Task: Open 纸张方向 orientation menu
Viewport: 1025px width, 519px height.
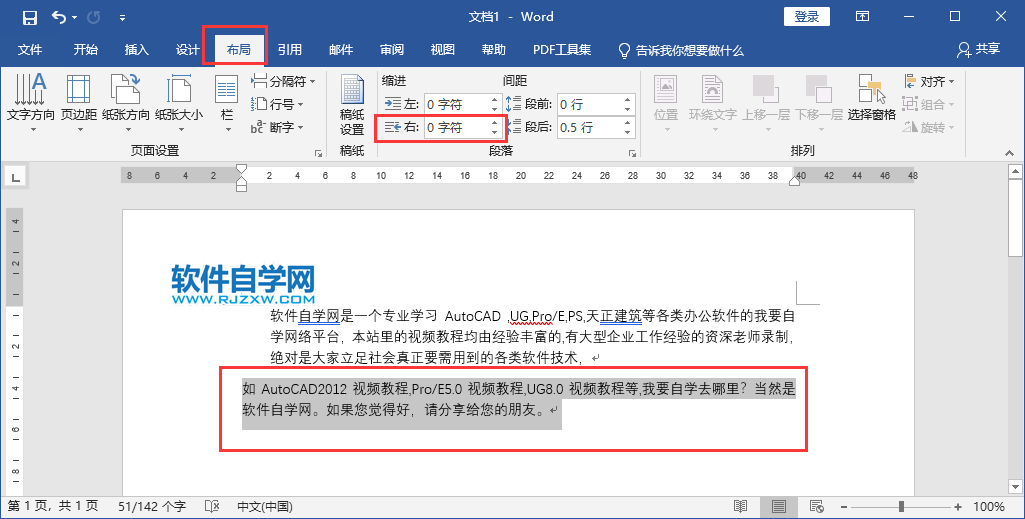Action: click(x=126, y=102)
